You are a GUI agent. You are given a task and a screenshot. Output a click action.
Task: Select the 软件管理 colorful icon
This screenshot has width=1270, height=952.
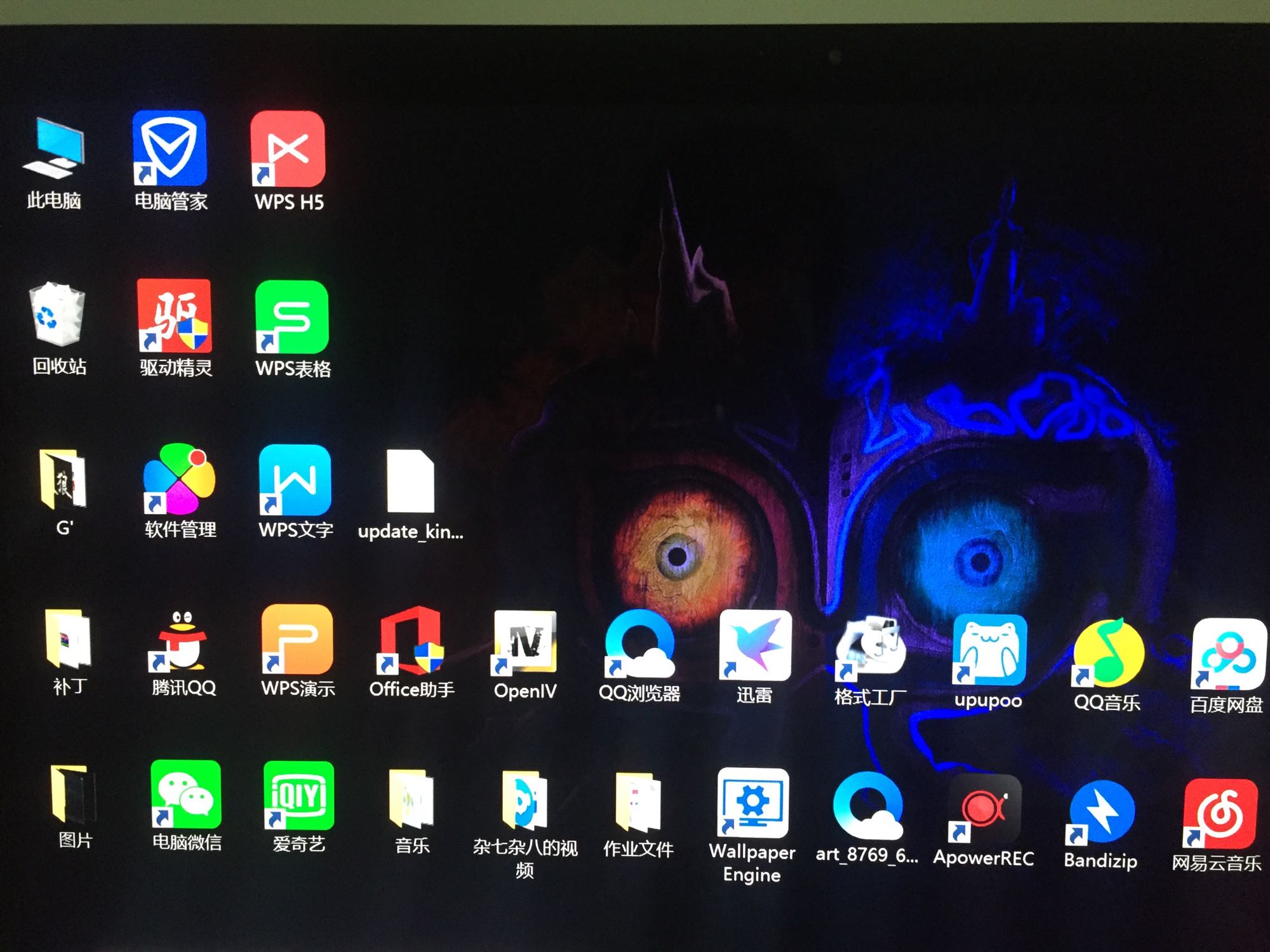coord(179,479)
